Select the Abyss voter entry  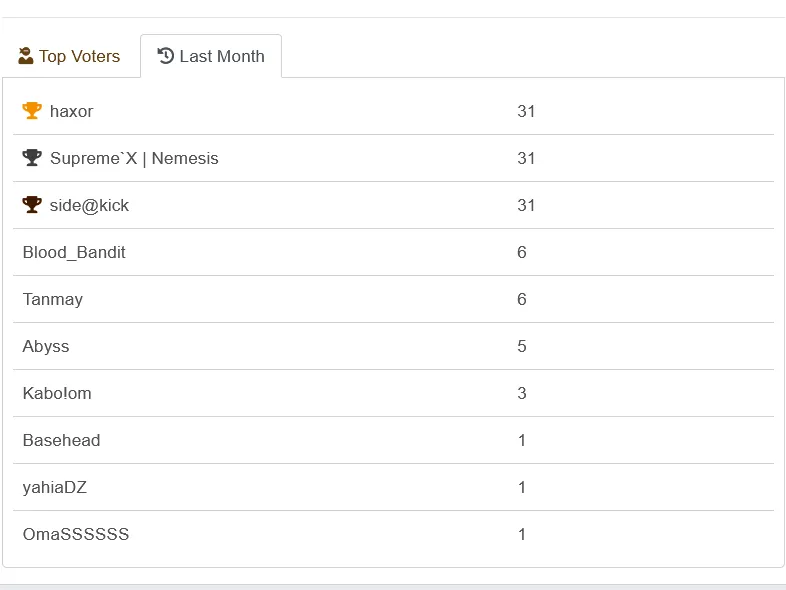tap(46, 346)
